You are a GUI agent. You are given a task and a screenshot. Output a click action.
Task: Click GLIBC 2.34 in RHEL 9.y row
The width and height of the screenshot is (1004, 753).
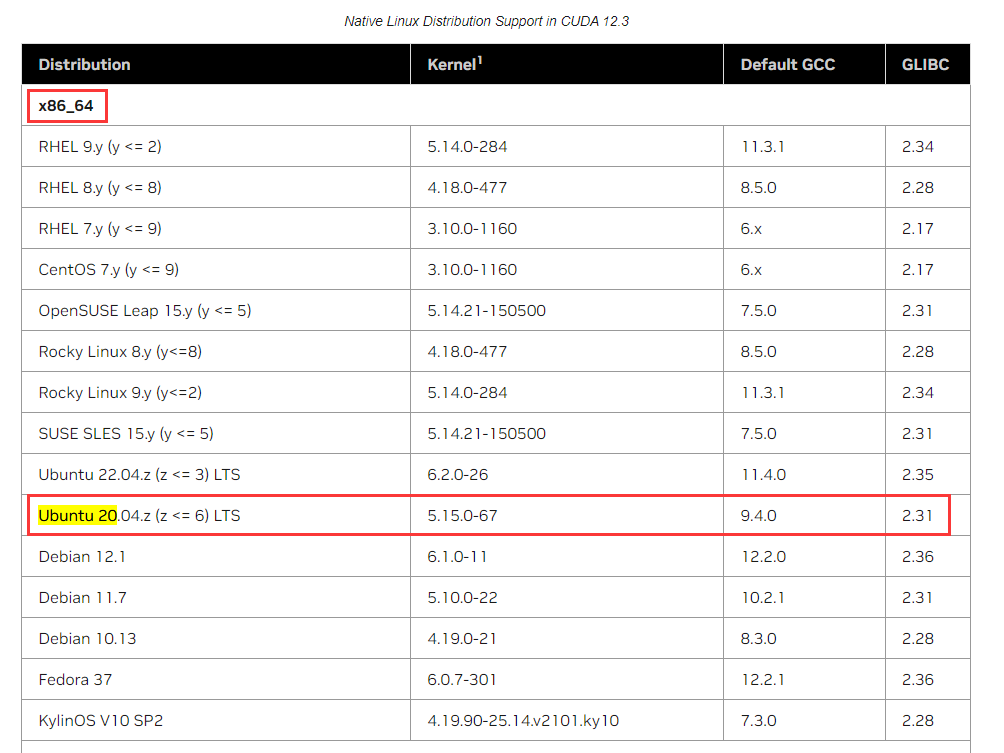tap(918, 147)
